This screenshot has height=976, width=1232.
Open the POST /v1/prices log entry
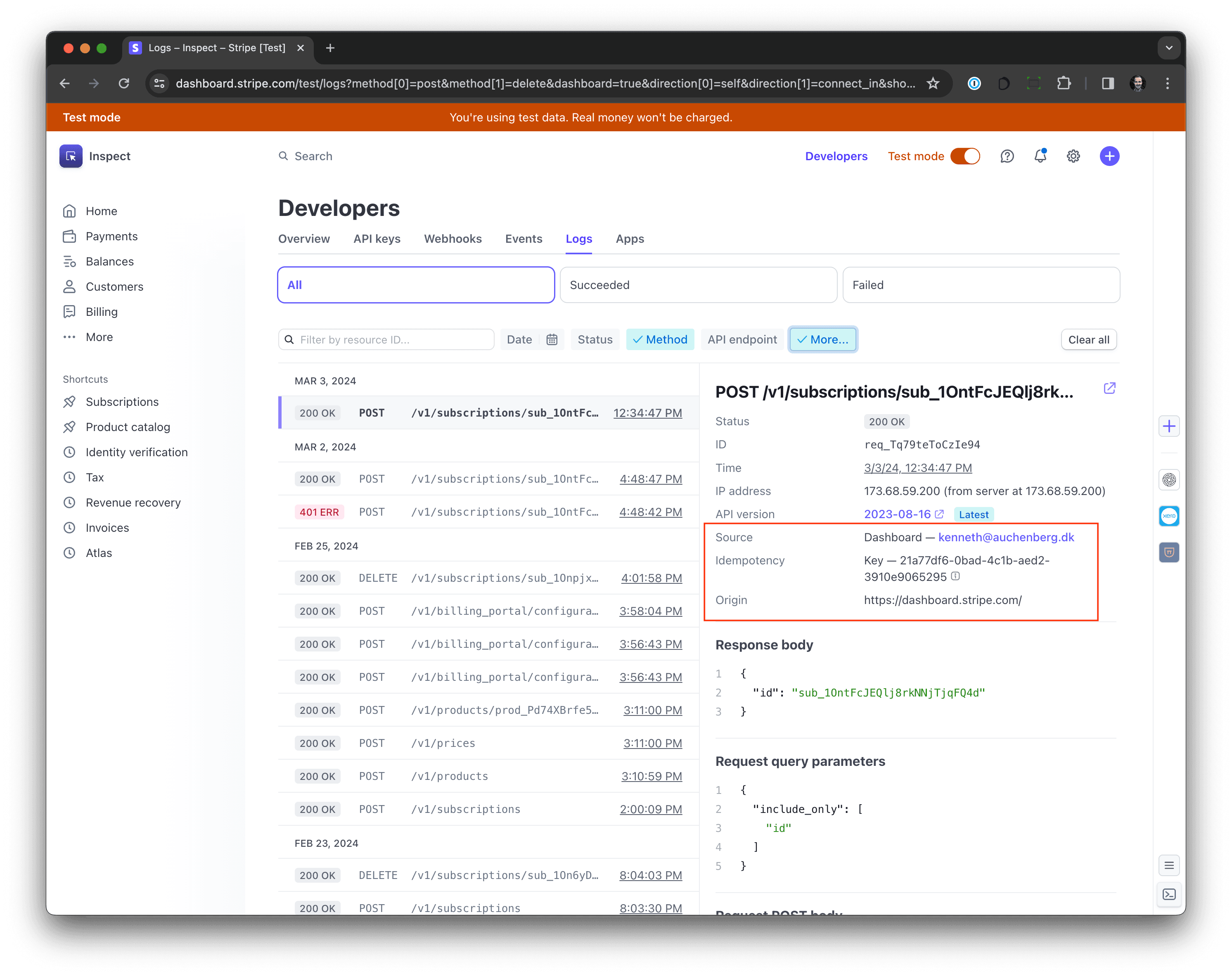488,743
